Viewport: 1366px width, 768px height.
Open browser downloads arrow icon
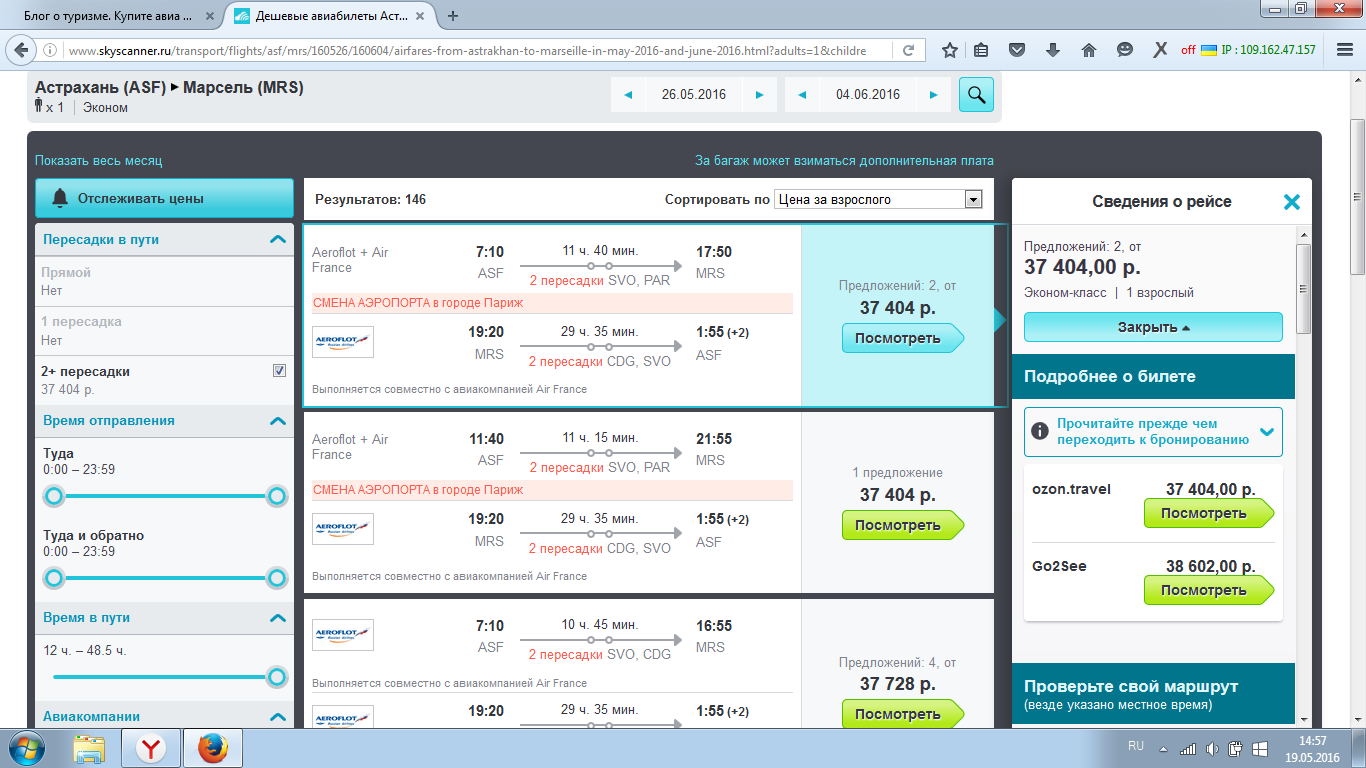[x=1053, y=50]
